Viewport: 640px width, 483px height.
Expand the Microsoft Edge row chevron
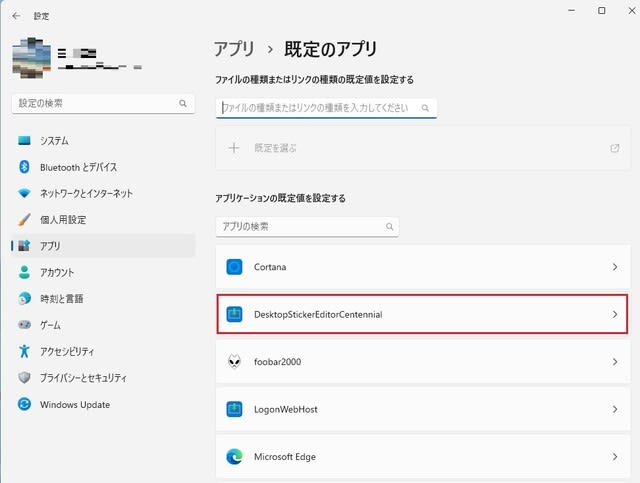pyautogui.click(x=615, y=456)
